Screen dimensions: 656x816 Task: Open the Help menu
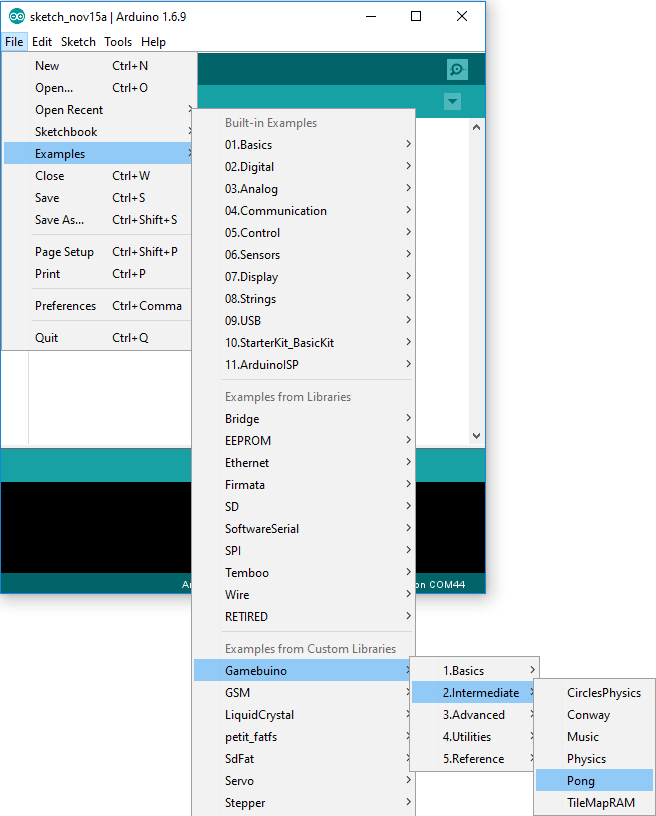153,42
